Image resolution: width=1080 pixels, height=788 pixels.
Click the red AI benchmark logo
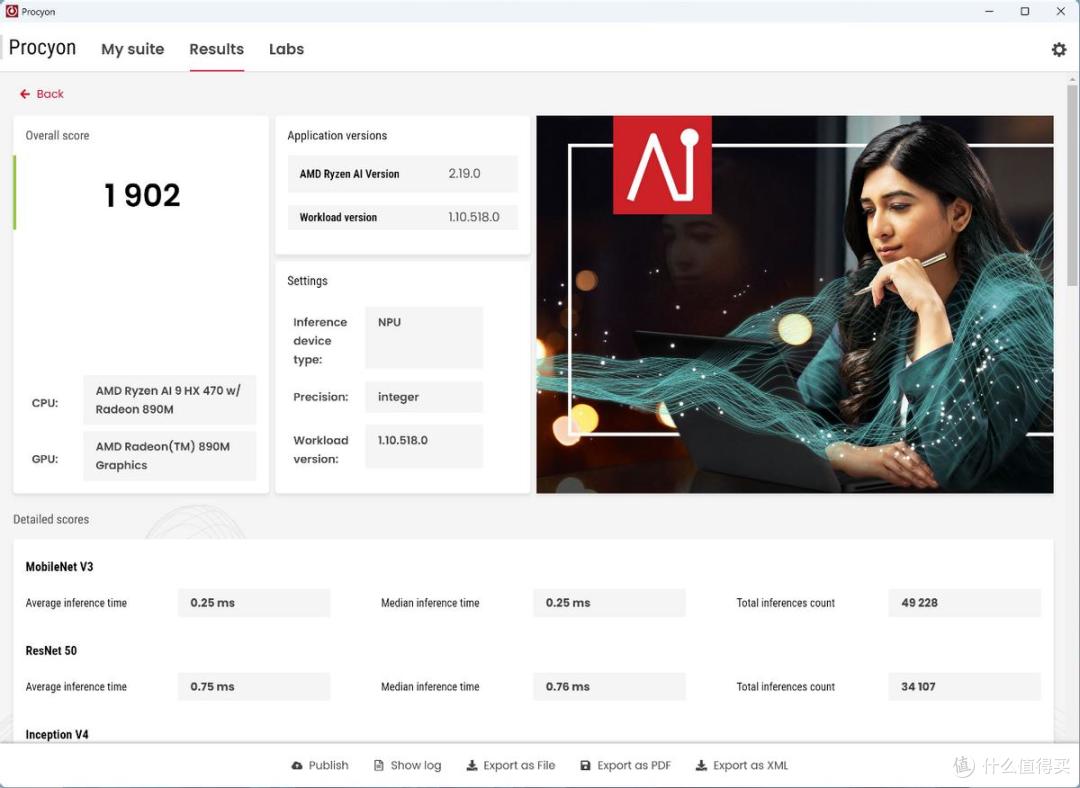point(662,165)
